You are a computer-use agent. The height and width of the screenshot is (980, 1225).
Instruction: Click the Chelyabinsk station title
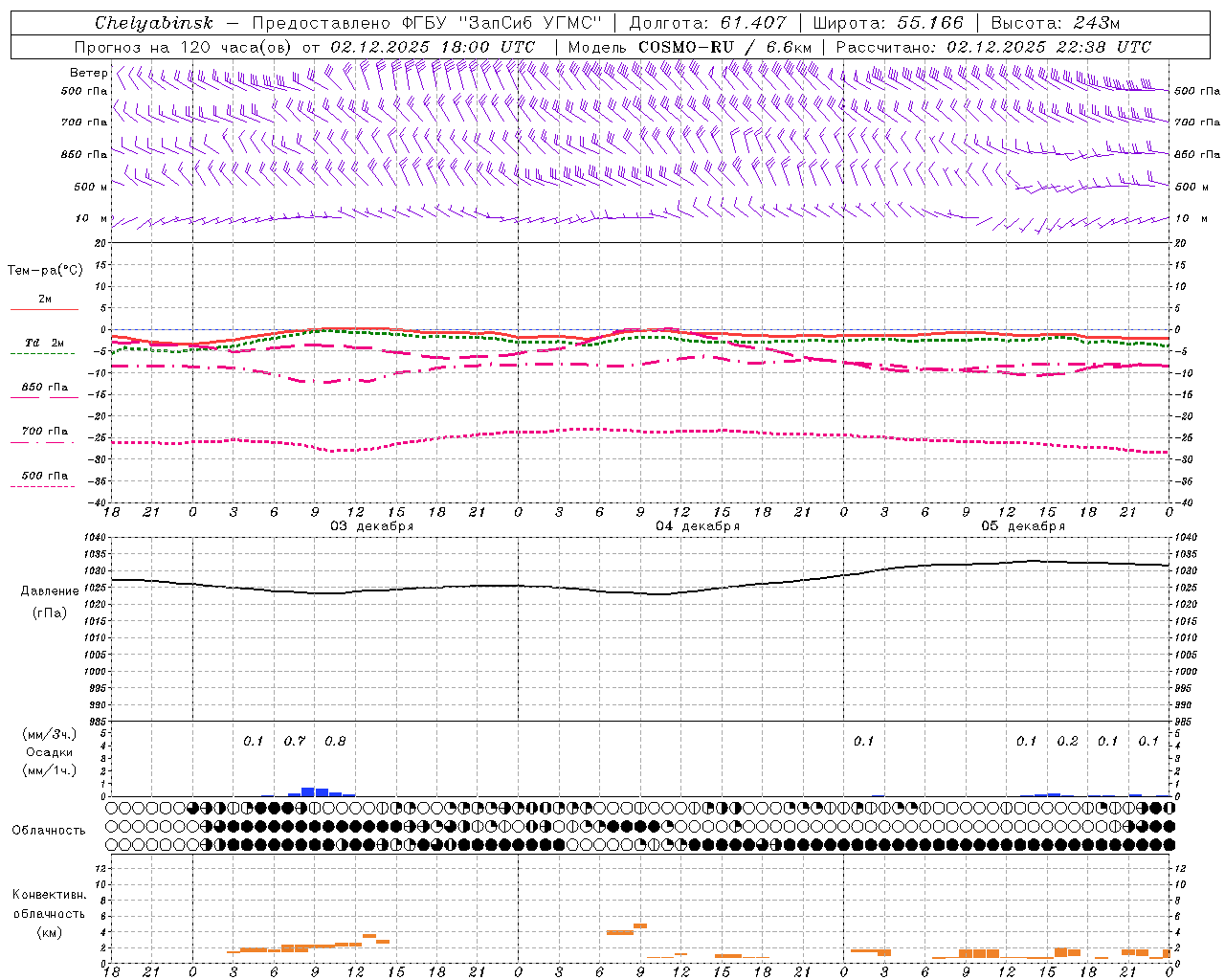tap(154, 23)
